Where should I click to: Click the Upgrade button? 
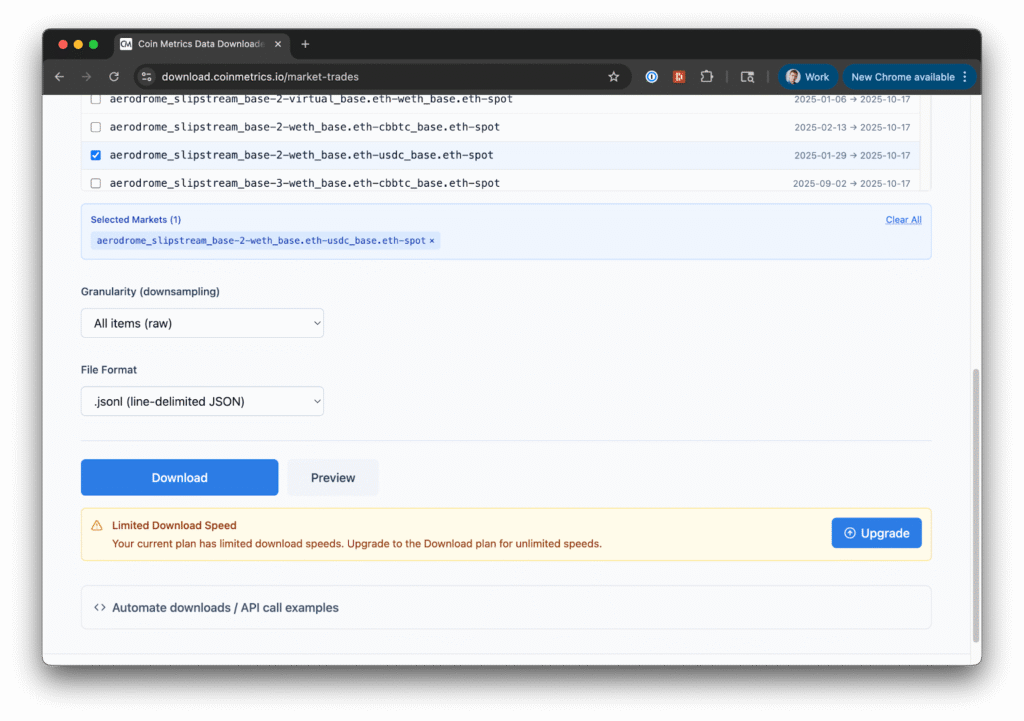pyautogui.click(x=876, y=533)
